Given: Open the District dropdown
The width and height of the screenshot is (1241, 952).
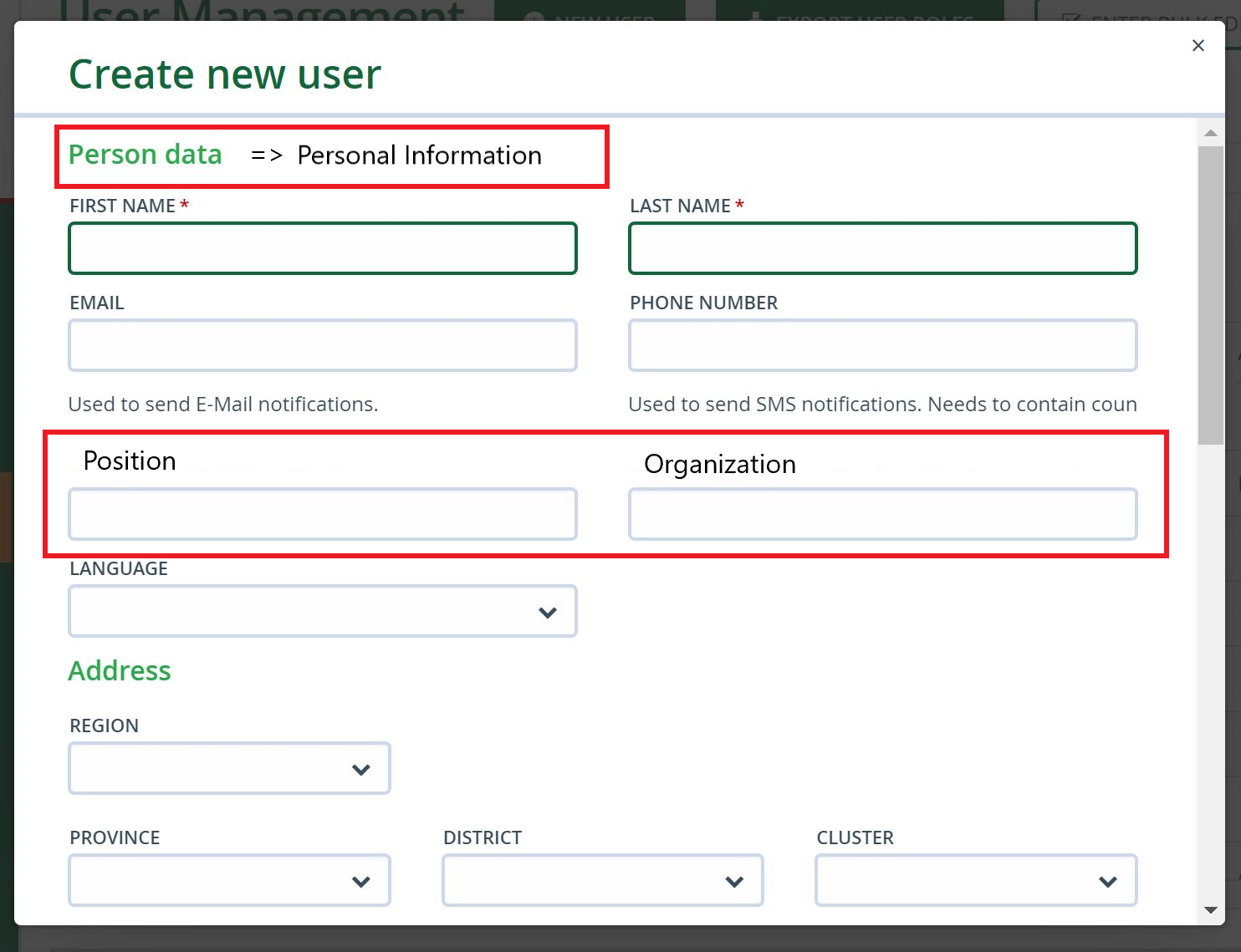Looking at the screenshot, I should pyautogui.click(x=602, y=880).
